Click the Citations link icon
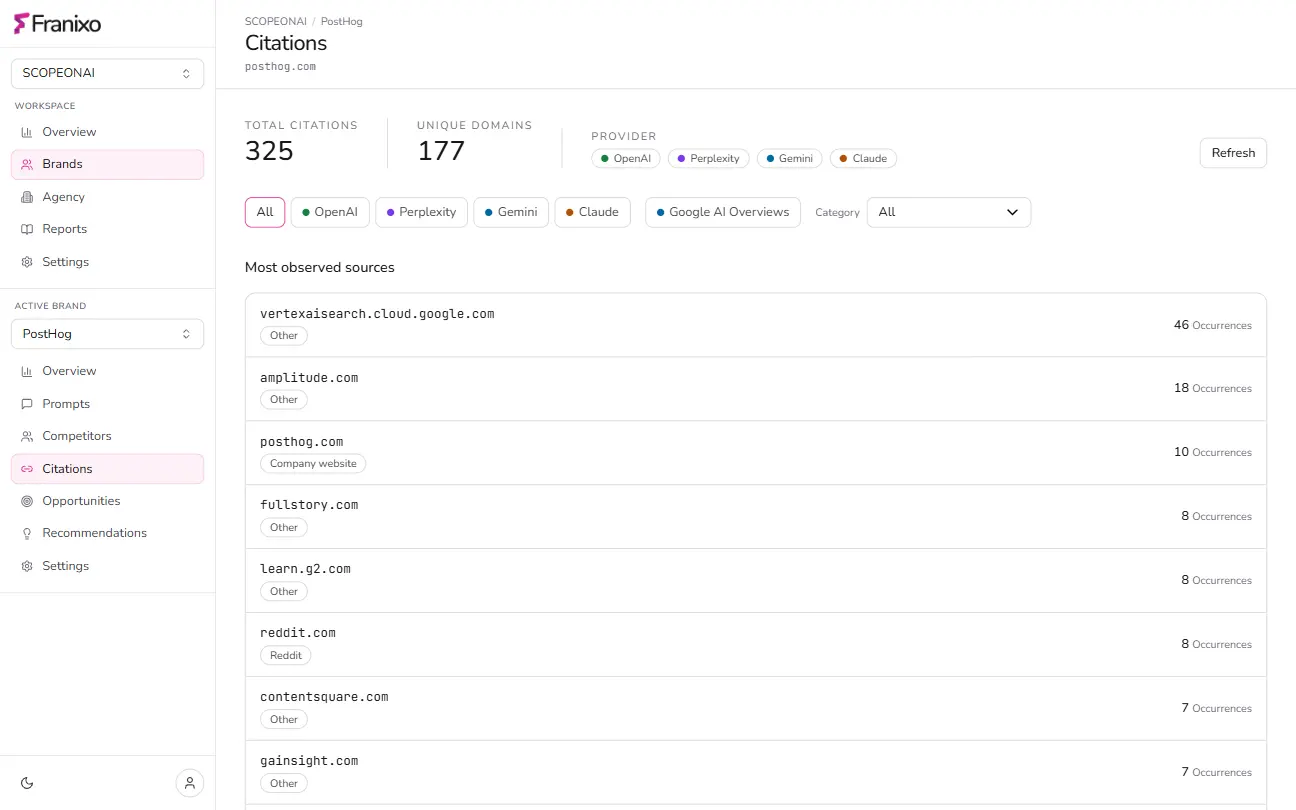The image size is (1296, 810). (x=27, y=469)
